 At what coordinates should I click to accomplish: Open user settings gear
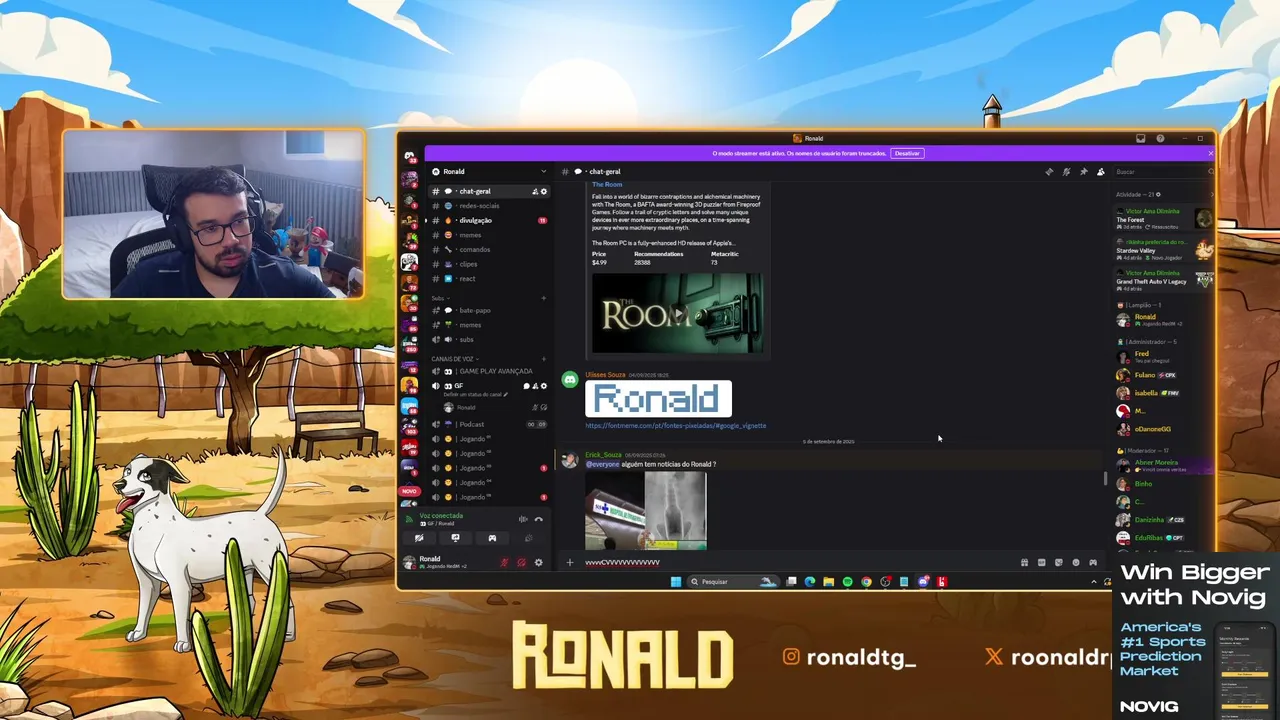538,562
